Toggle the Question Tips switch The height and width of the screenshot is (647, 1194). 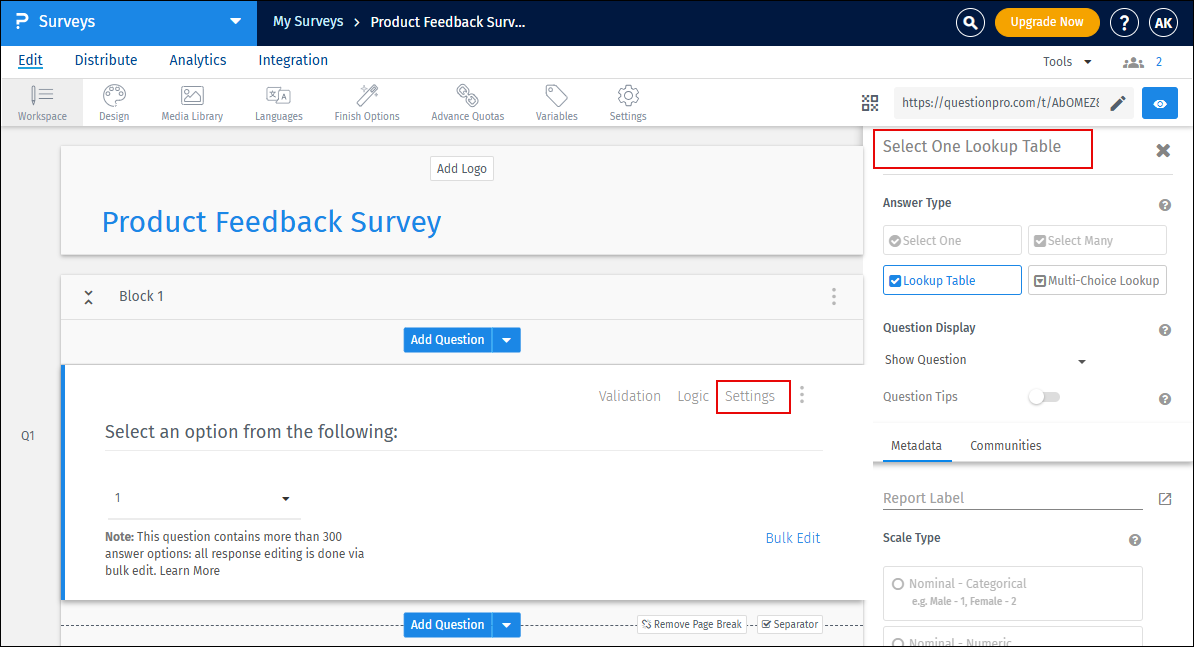[1044, 397]
